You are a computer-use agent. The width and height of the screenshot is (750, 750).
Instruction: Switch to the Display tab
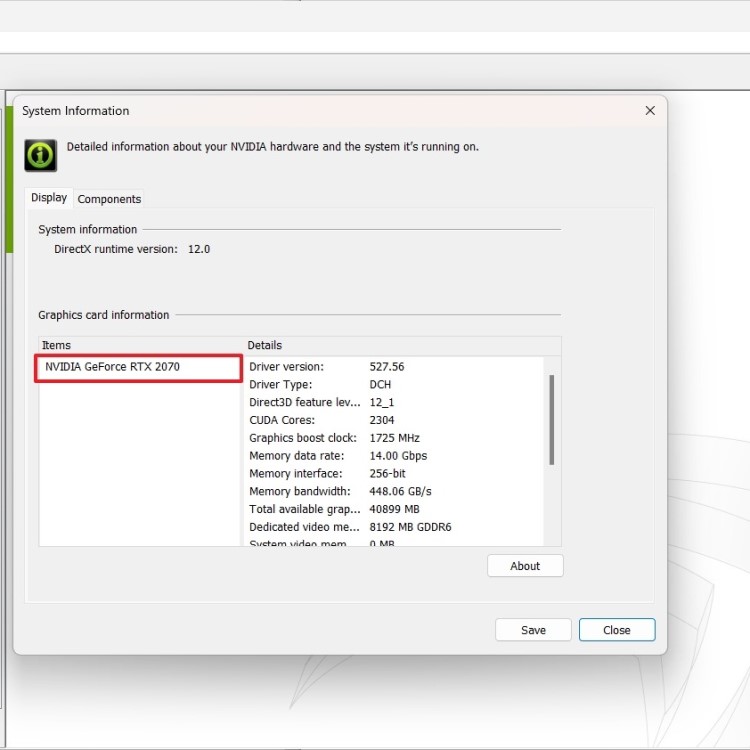pos(49,198)
